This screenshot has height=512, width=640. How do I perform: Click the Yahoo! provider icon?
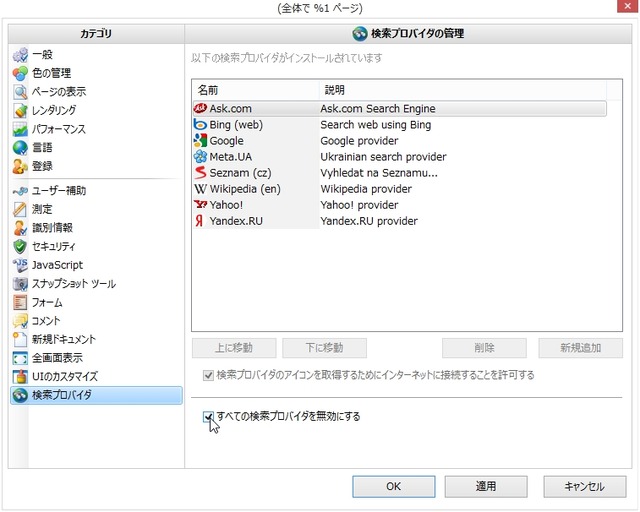(x=200, y=205)
